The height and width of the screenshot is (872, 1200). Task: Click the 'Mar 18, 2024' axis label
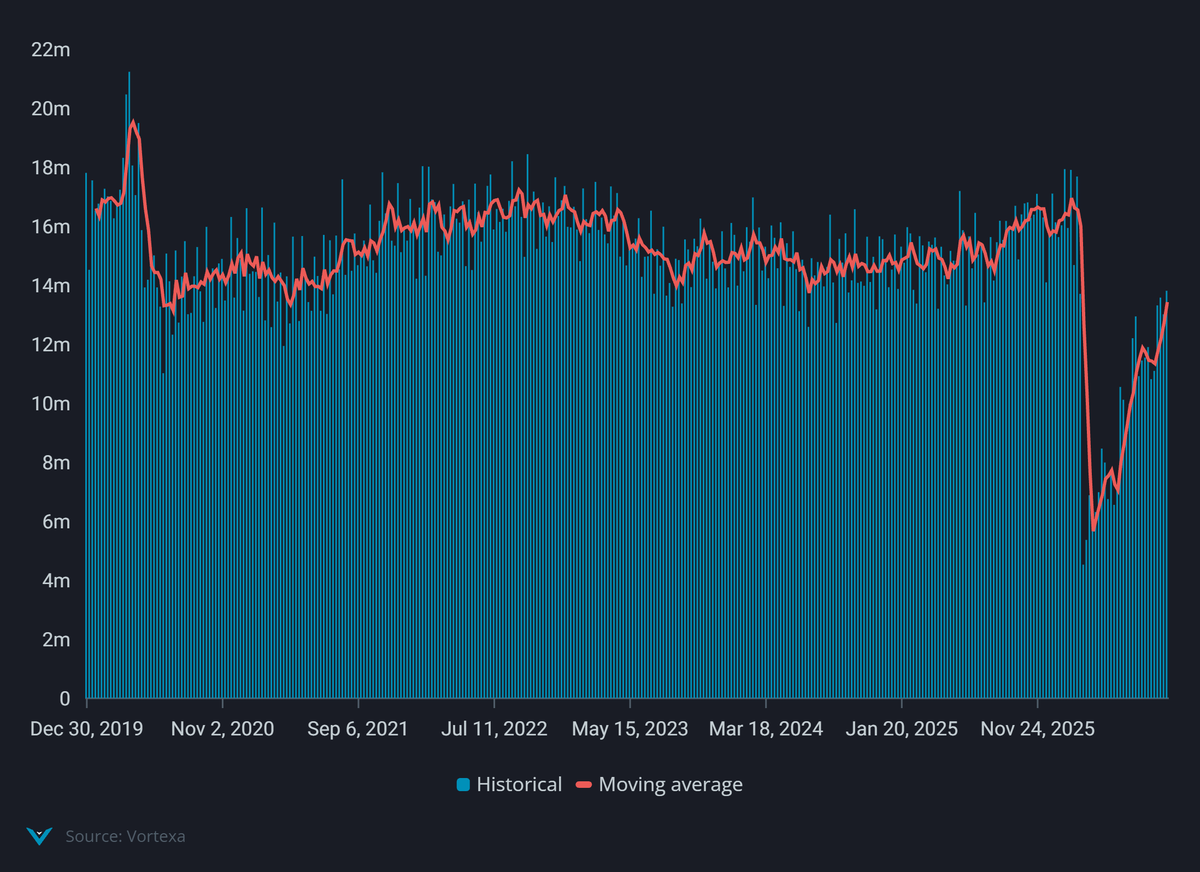[x=766, y=729]
